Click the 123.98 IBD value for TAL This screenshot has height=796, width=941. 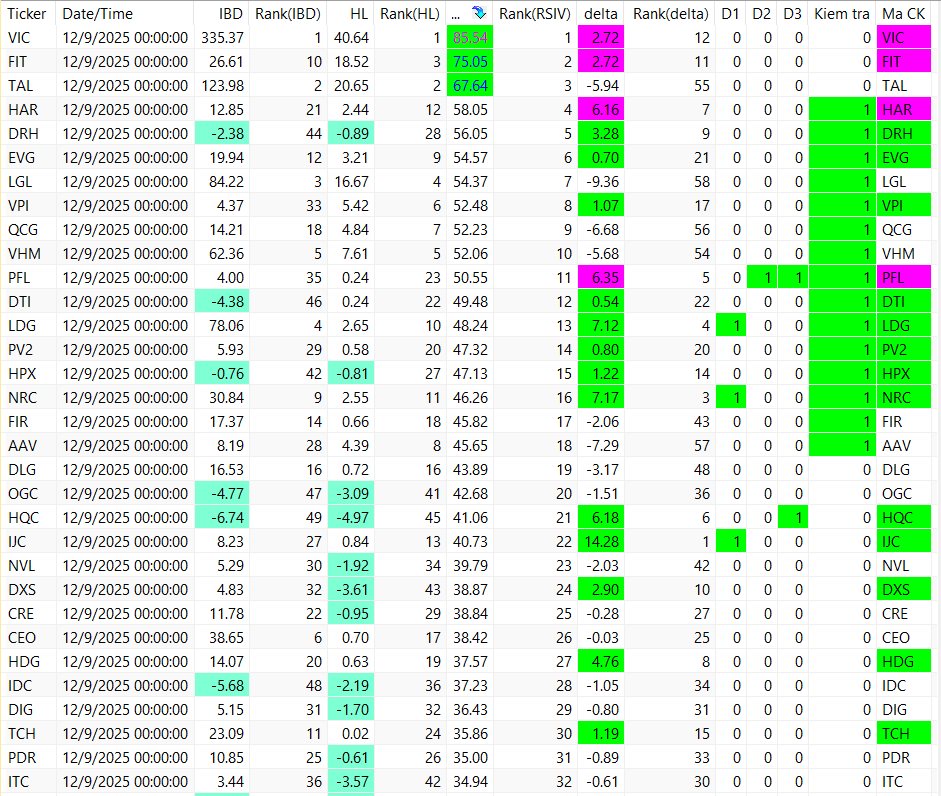click(x=223, y=86)
